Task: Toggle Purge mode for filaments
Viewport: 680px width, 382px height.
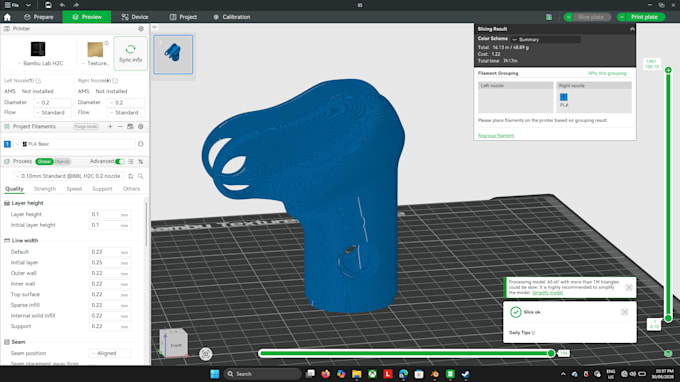Action: click(x=86, y=127)
